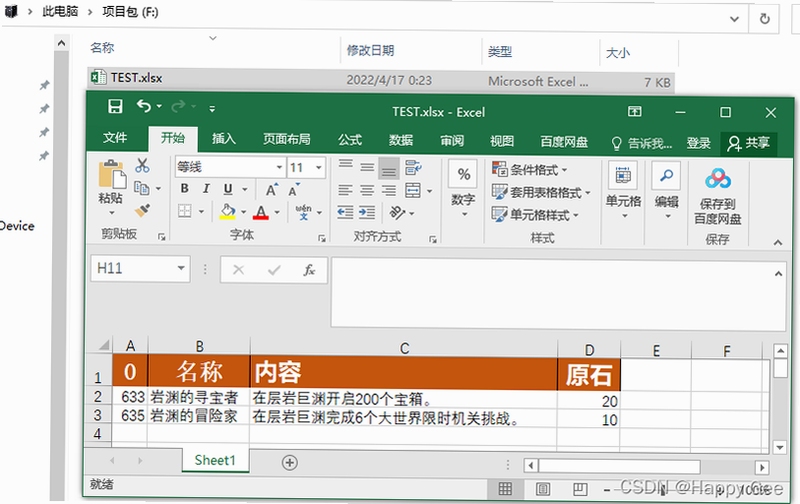Open the Number (数字) format group

tap(463, 188)
